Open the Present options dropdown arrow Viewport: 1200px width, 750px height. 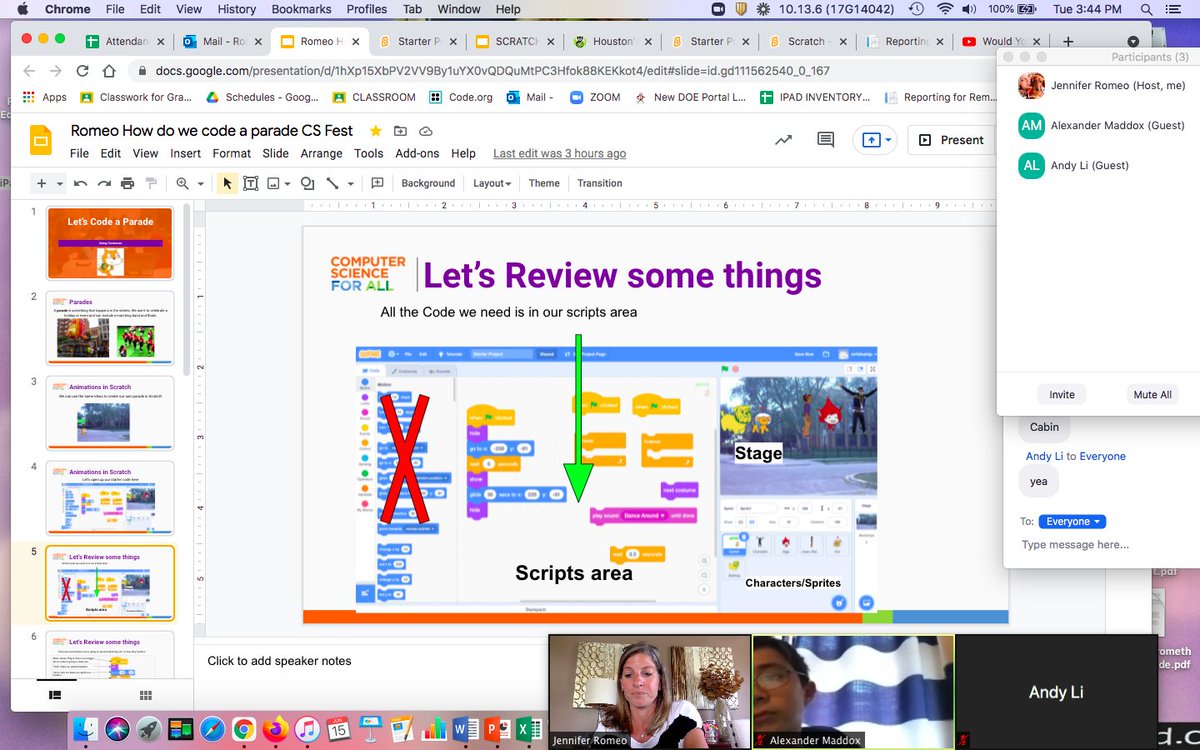887,140
